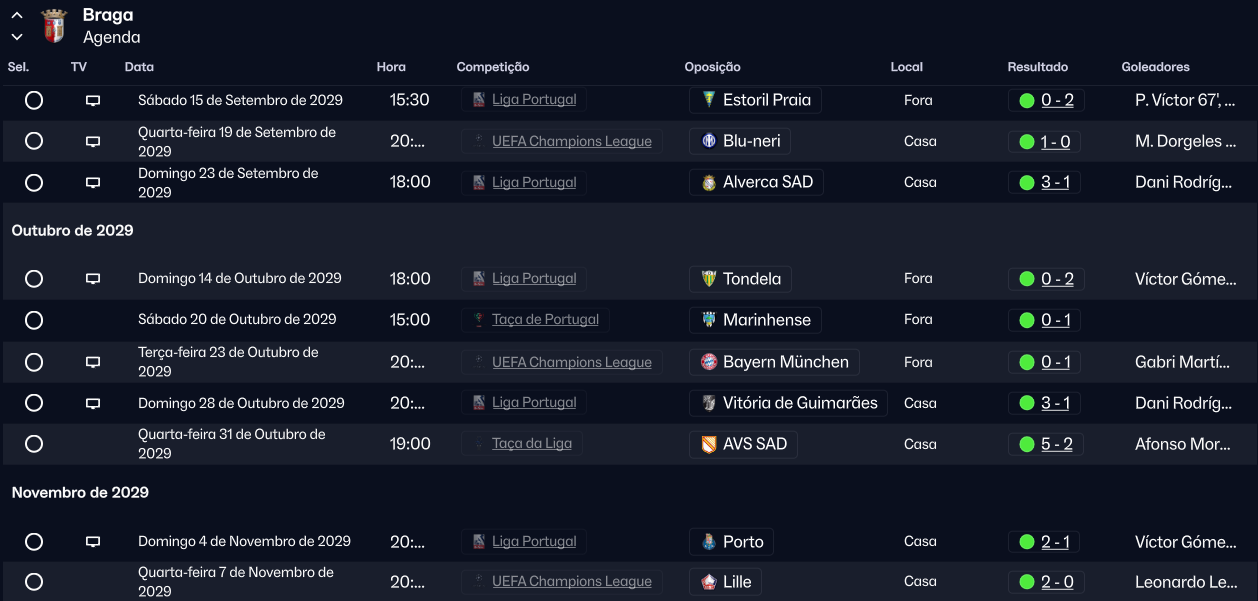Click the AVS SAD club badge
Viewport: 1258px width, 601px height.
(709, 444)
